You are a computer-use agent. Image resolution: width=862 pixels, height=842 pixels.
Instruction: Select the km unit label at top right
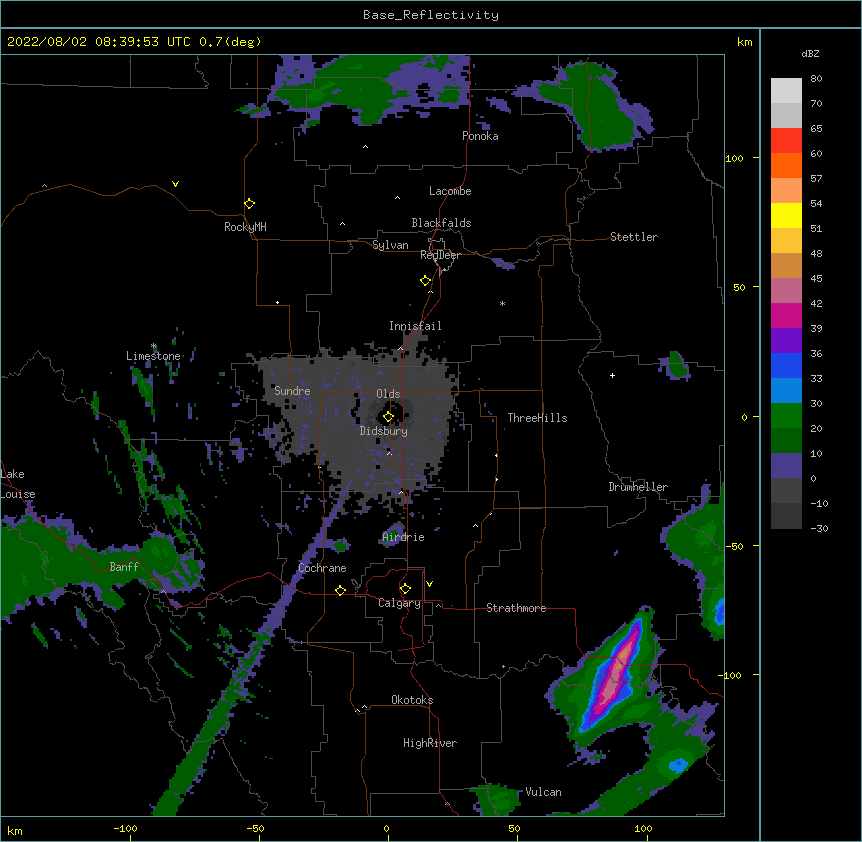coord(745,42)
